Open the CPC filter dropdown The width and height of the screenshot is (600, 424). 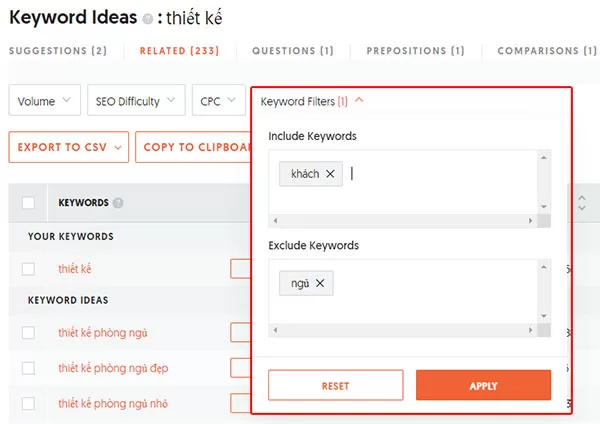[x=218, y=100]
